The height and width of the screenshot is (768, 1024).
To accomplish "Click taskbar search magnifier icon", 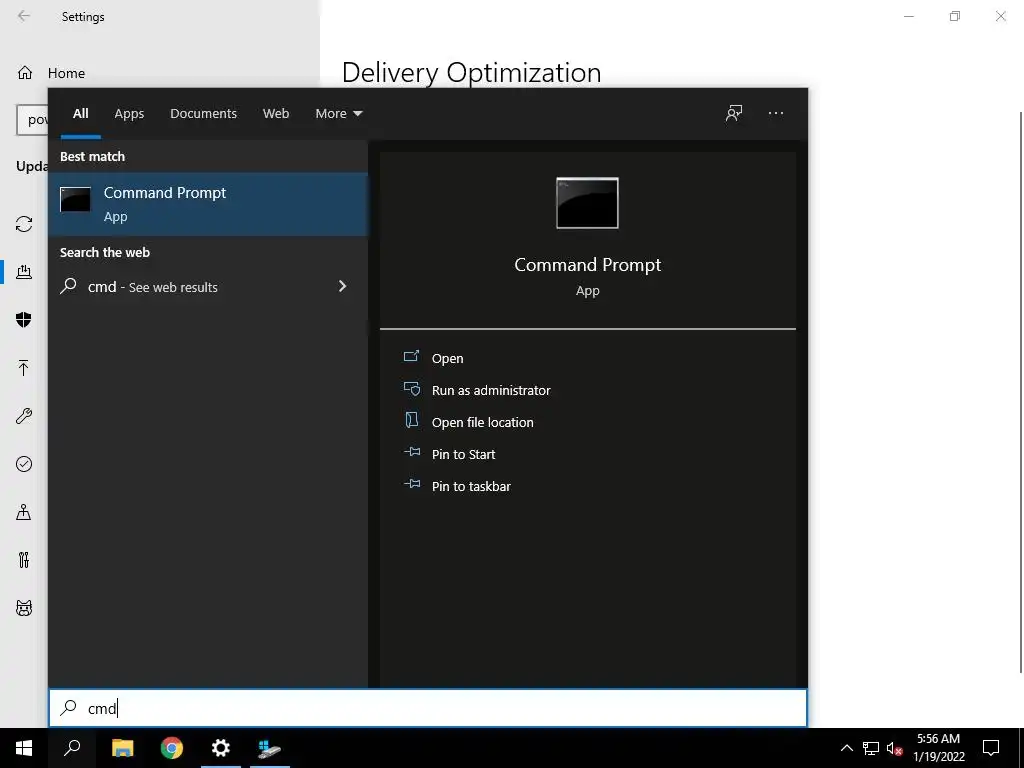I will [72, 748].
